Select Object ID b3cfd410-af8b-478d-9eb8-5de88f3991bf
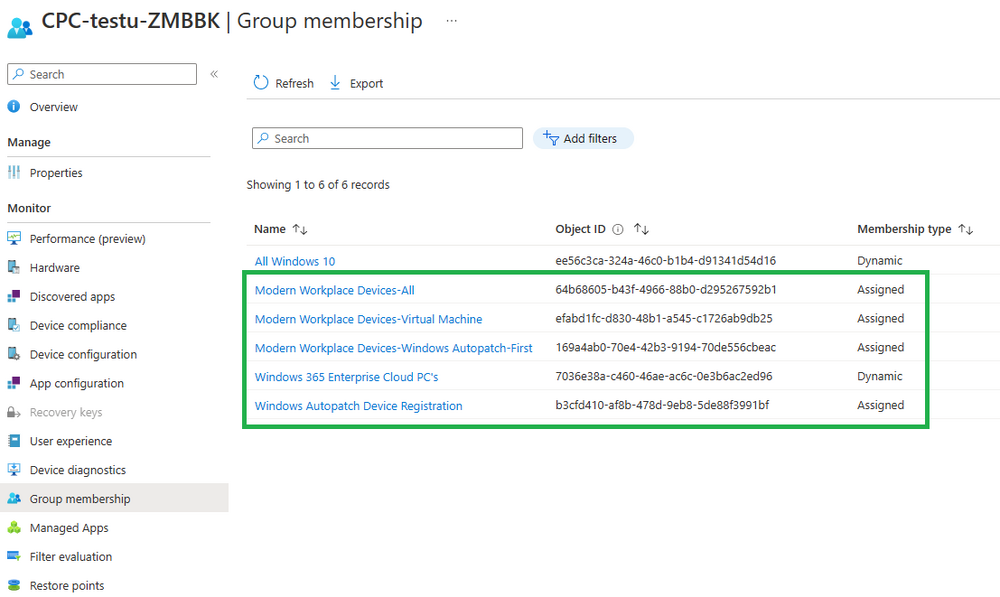Viewport: 1000px width, 597px height. tap(662, 405)
